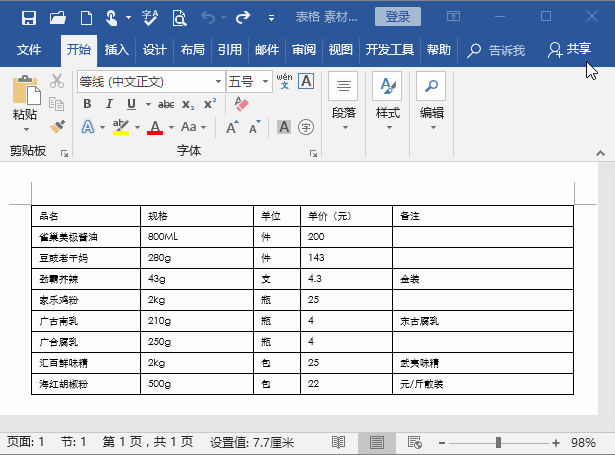The image size is (615, 455).
Task: Click the table cell containing 劲霸芥辣
Action: 86,279
